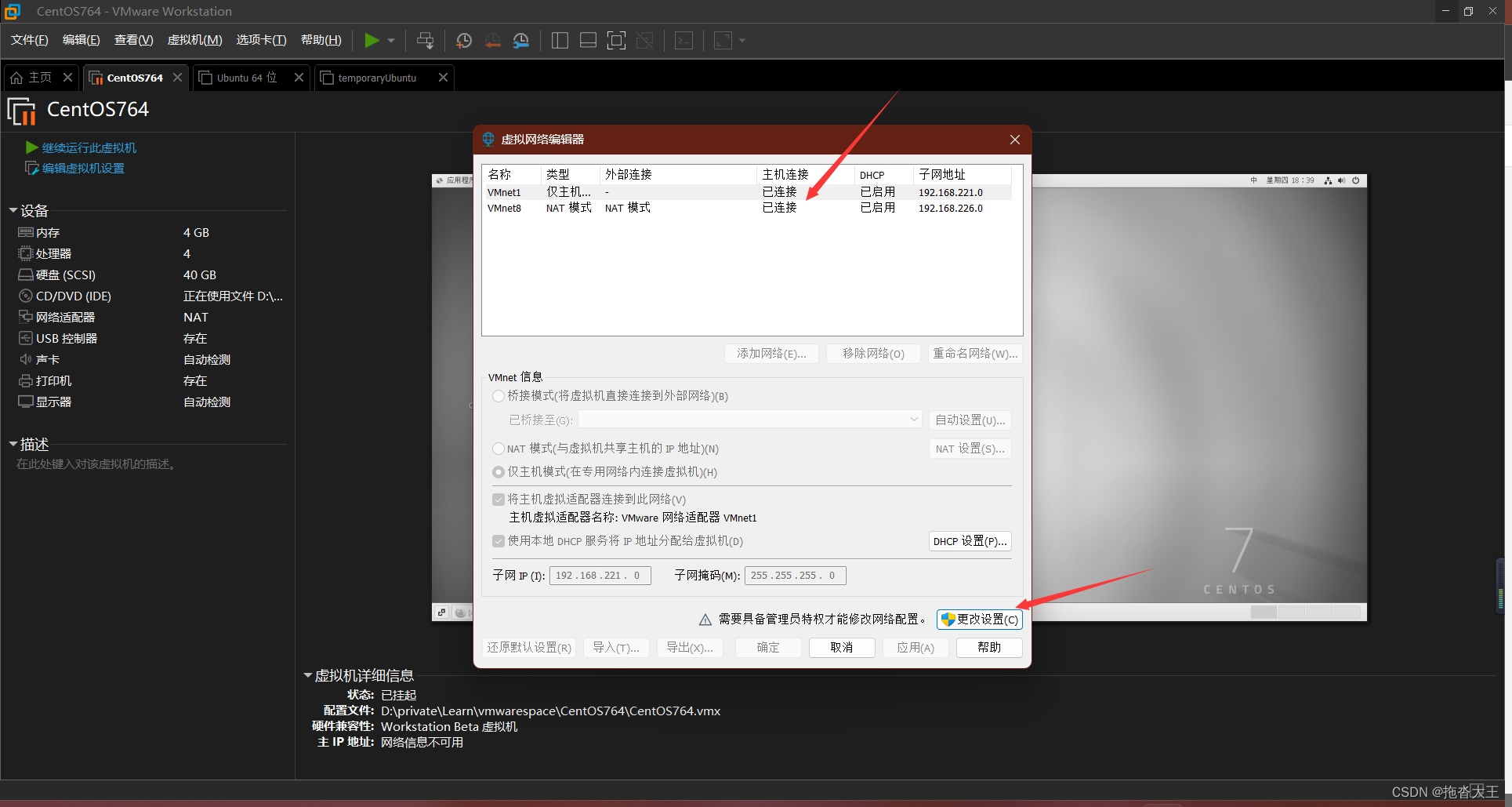This screenshot has height=807, width=1512.
Task: Click the 子网掩码 input field
Action: [795, 575]
